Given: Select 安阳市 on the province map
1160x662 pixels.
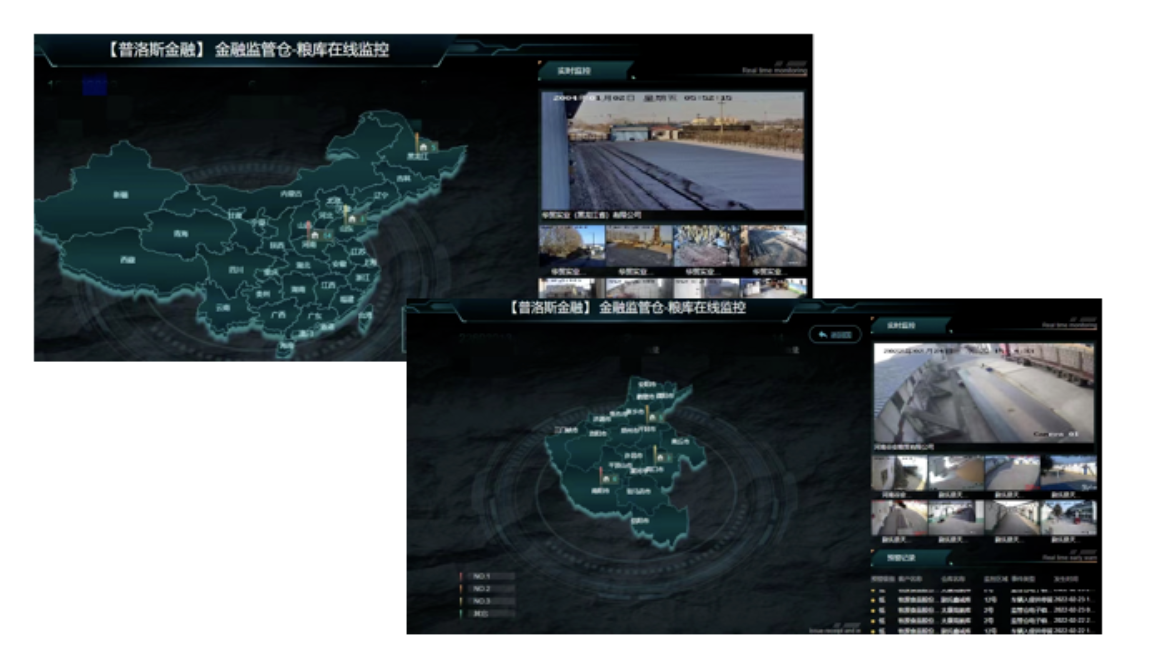Looking at the screenshot, I should pyautogui.click(x=647, y=385).
